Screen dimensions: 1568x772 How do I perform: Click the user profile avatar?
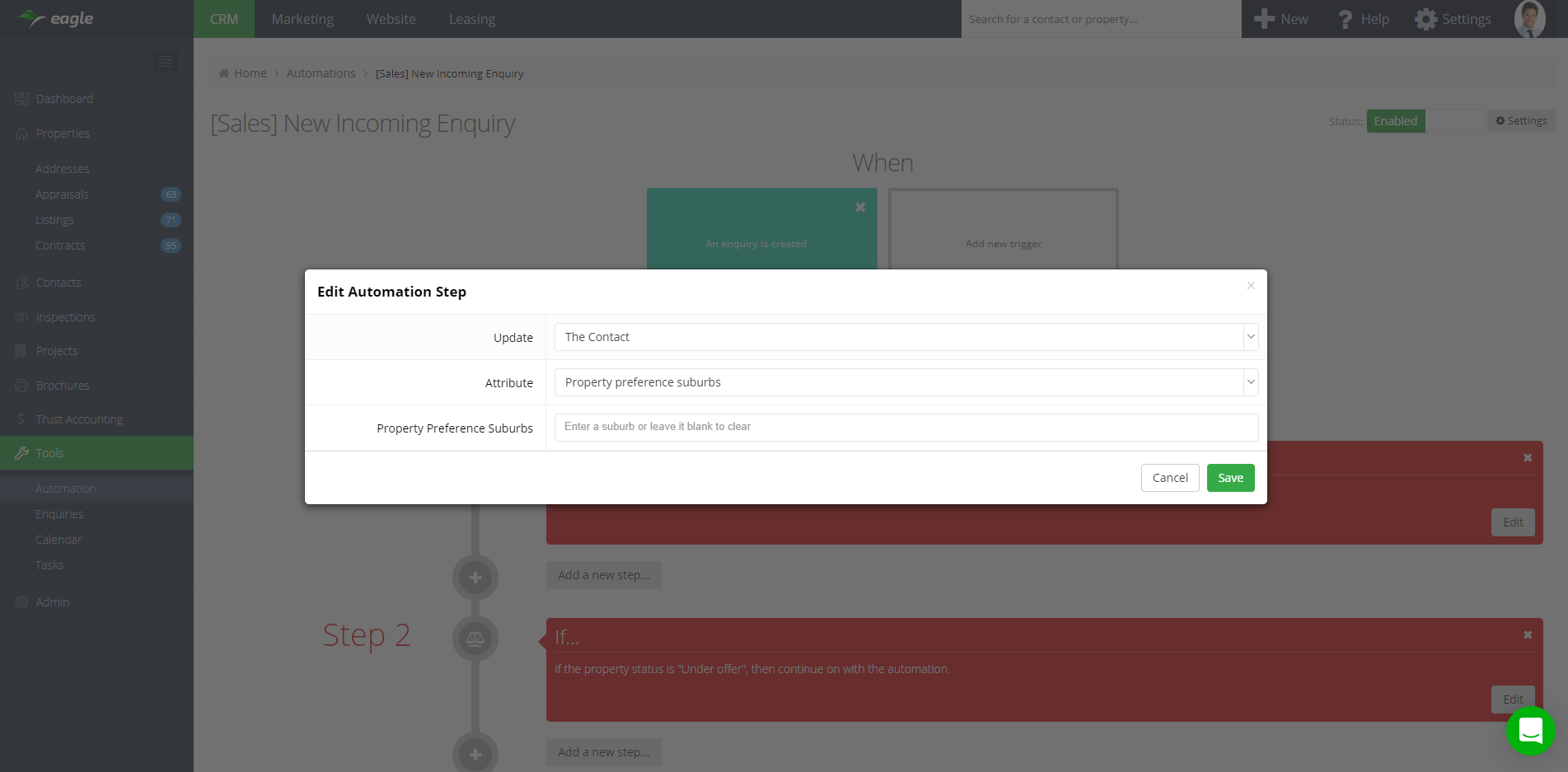coord(1529,19)
